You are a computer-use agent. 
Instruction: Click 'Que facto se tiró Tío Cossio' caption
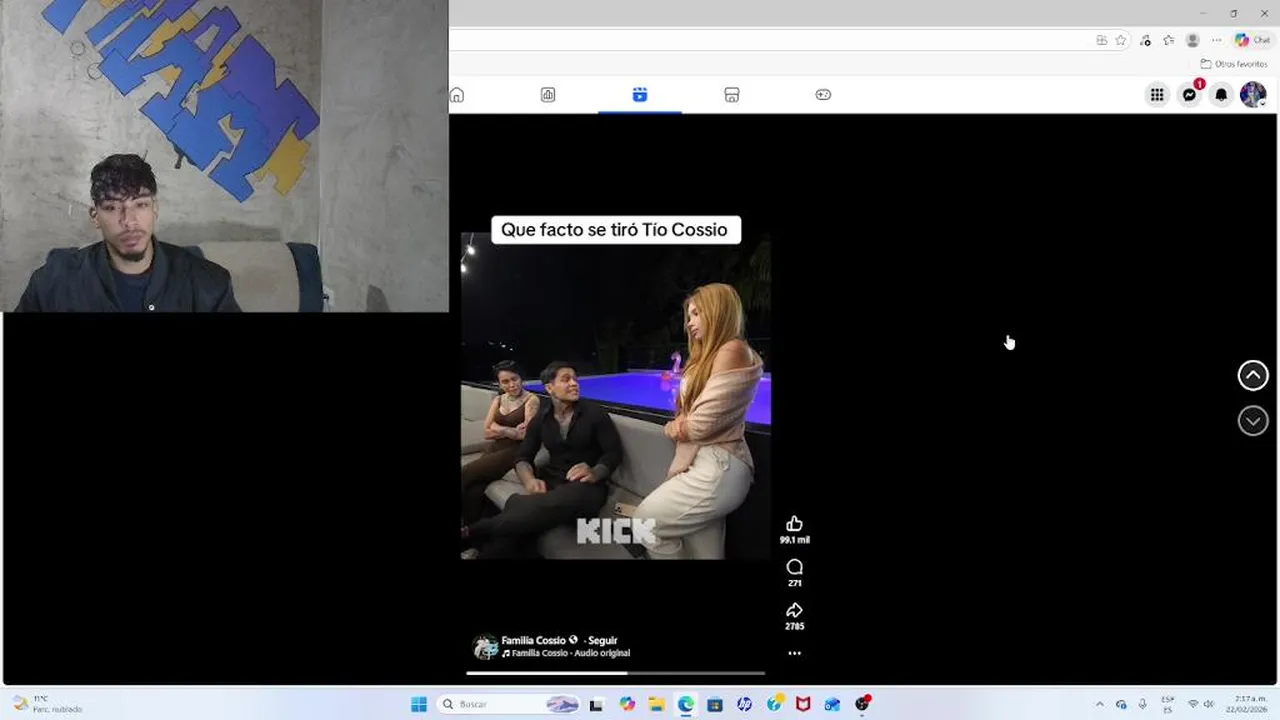(615, 230)
